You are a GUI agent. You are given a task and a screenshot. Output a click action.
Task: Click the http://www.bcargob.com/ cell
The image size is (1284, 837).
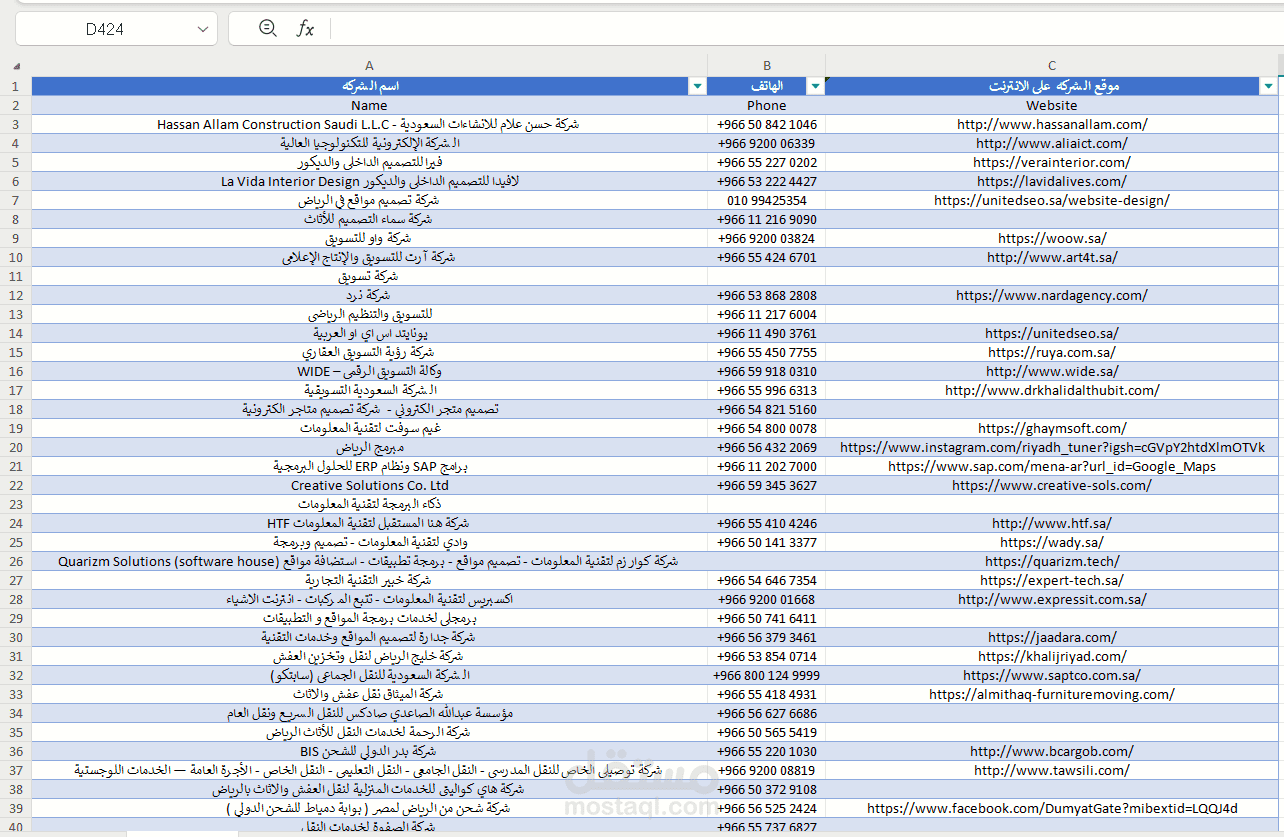[1052, 751]
